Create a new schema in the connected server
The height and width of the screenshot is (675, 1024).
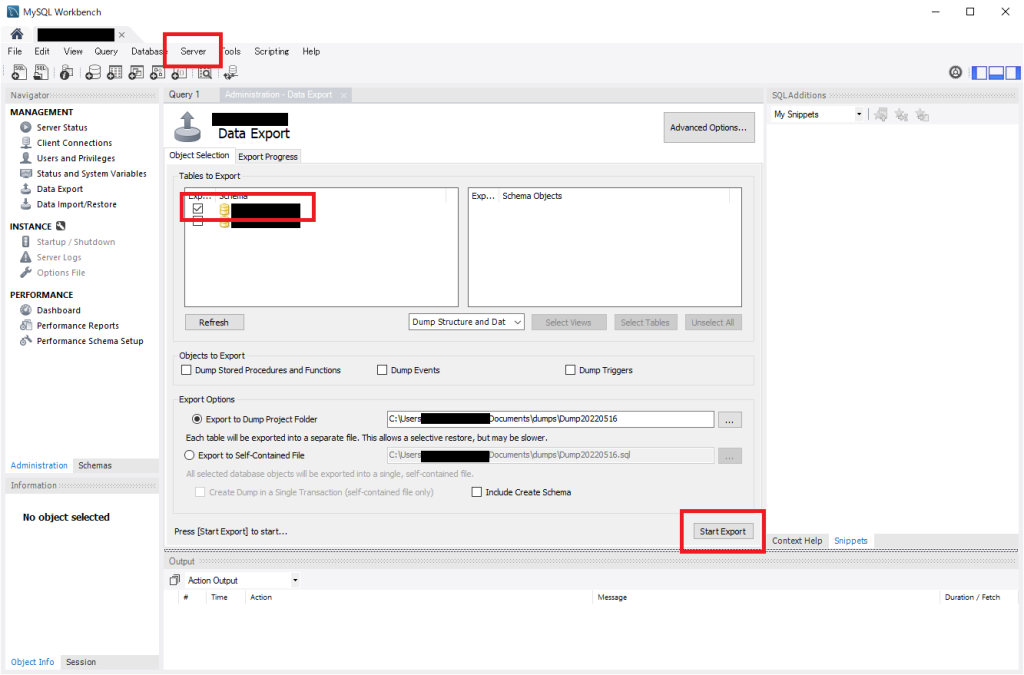point(92,72)
